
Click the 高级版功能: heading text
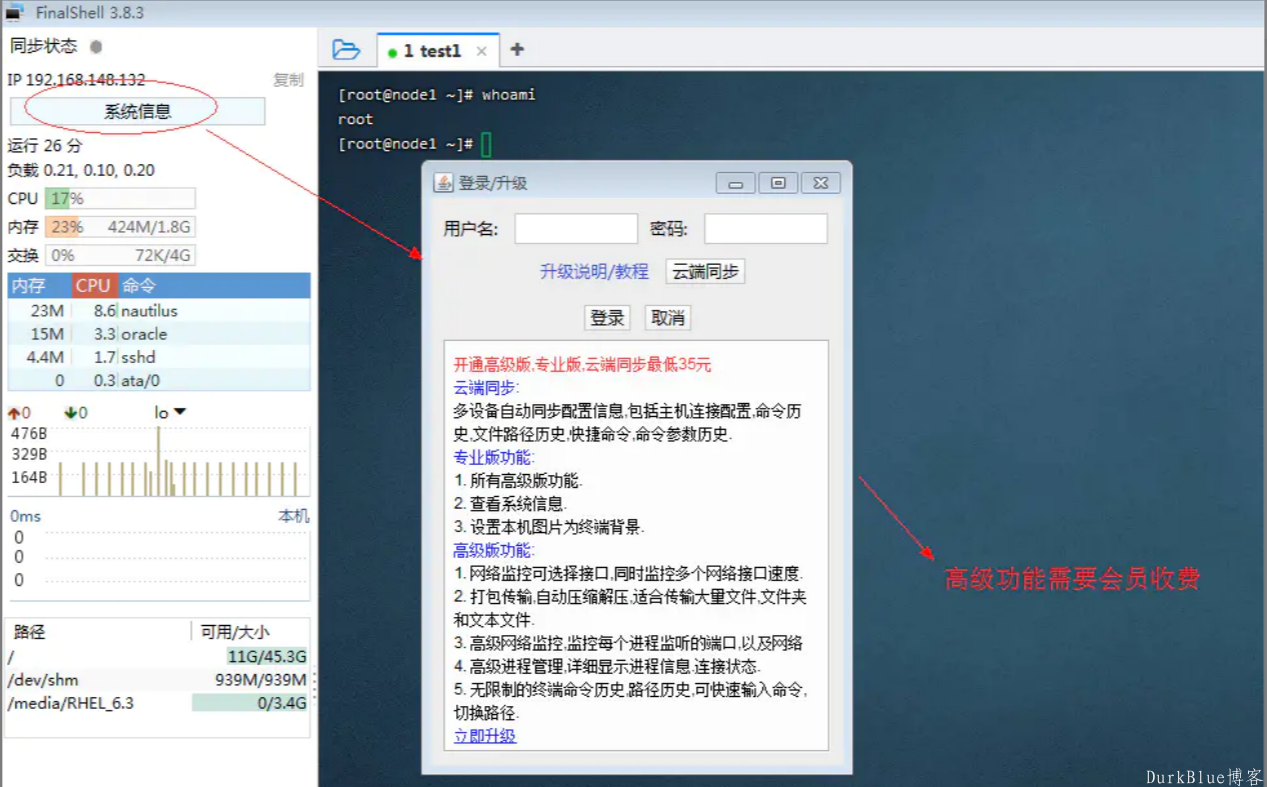tap(494, 550)
